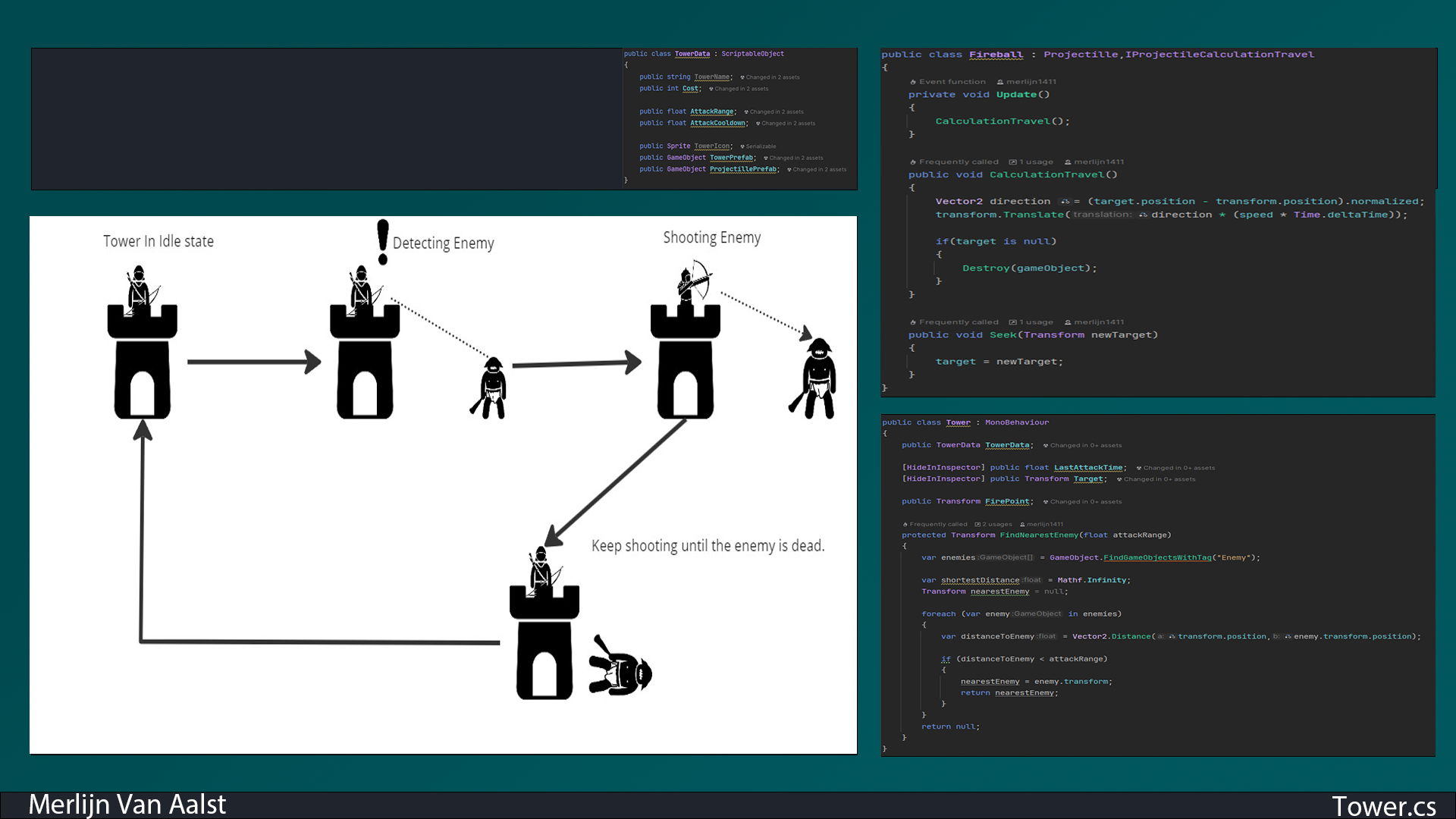
Task: Click the Merlijn Van Aalst author name
Action: pos(127,805)
